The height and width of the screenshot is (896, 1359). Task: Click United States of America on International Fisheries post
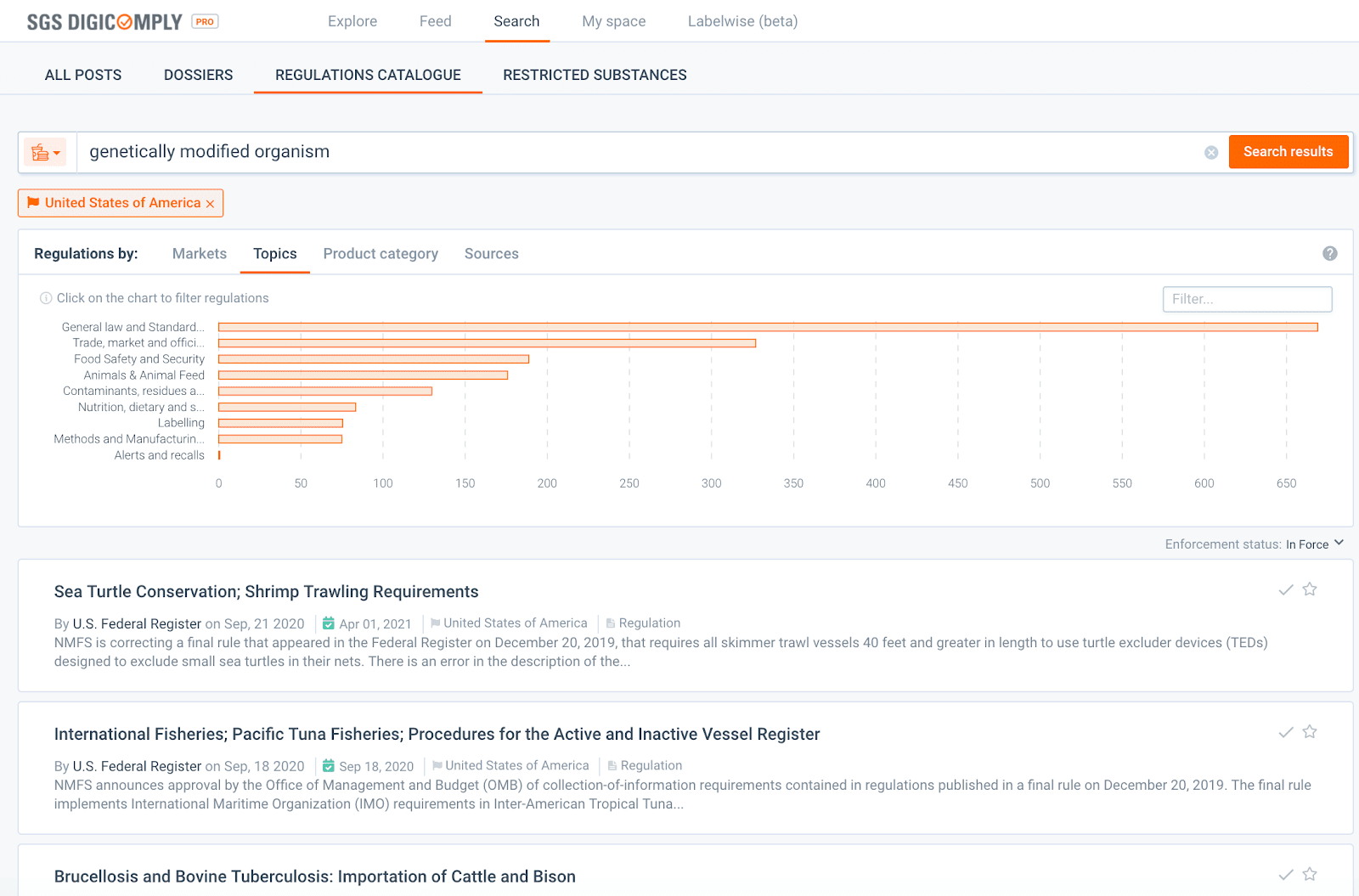(510, 766)
